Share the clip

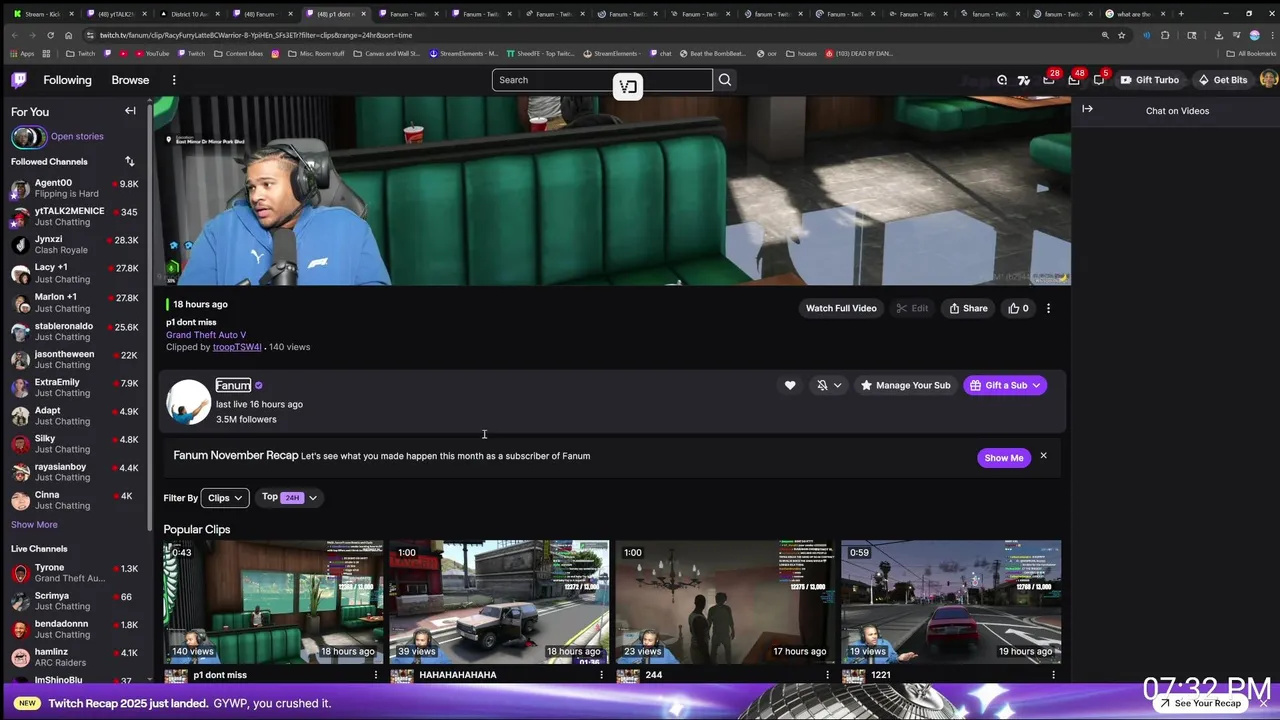(968, 308)
